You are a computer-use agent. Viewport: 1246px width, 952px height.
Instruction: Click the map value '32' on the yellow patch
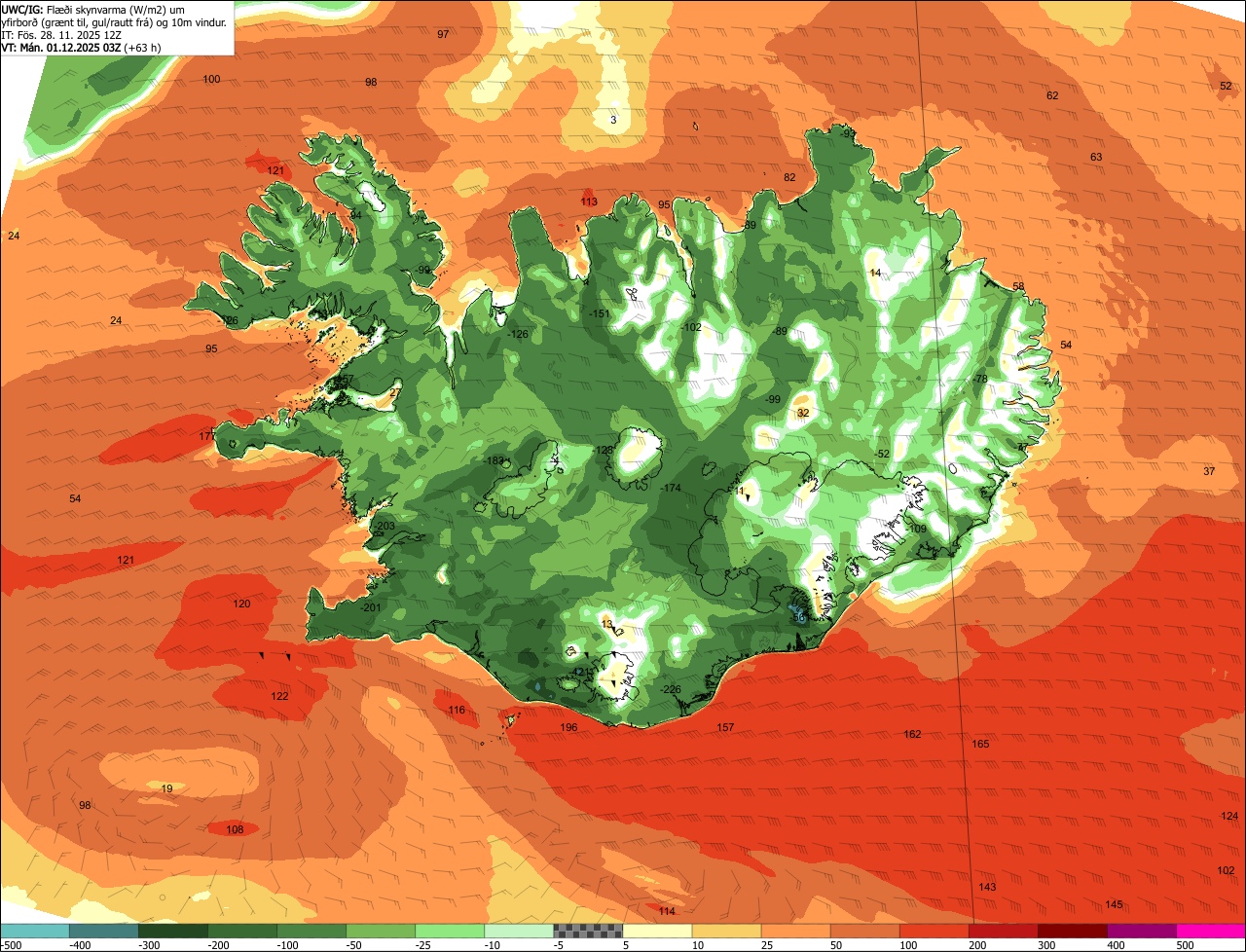[803, 413]
